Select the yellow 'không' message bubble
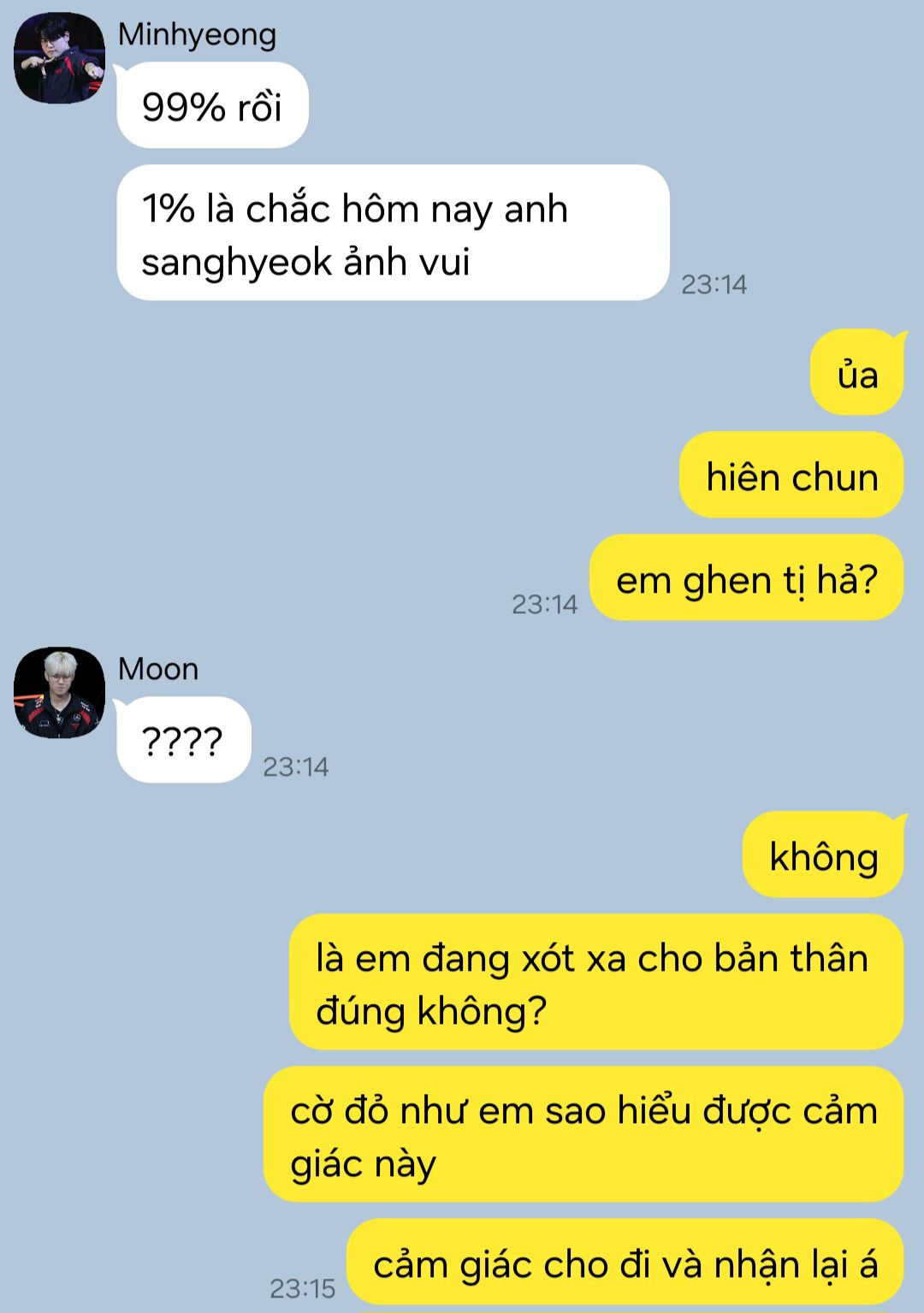This screenshot has height=1313, width=924. (823, 855)
